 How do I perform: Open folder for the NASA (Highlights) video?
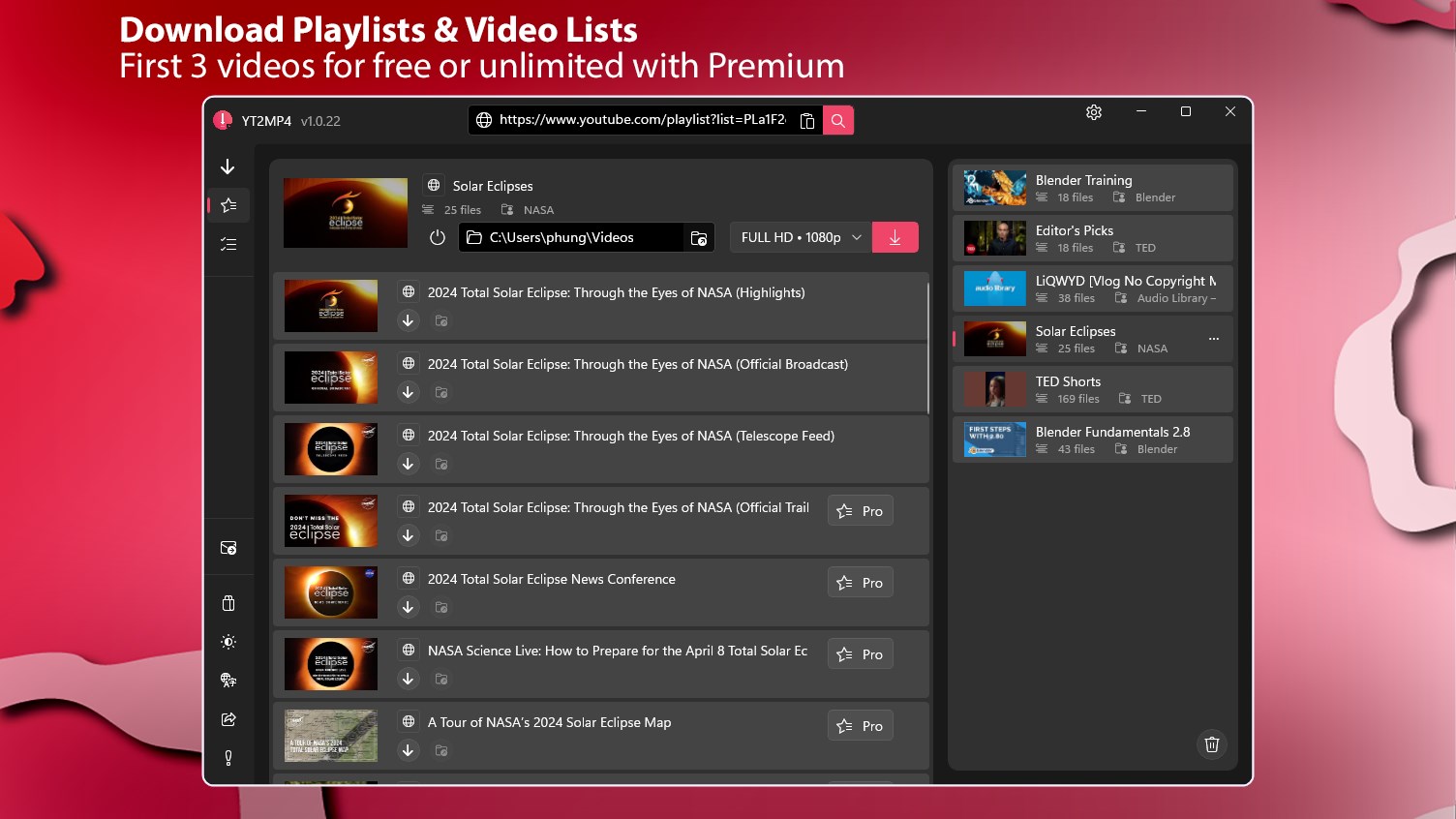tap(441, 320)
